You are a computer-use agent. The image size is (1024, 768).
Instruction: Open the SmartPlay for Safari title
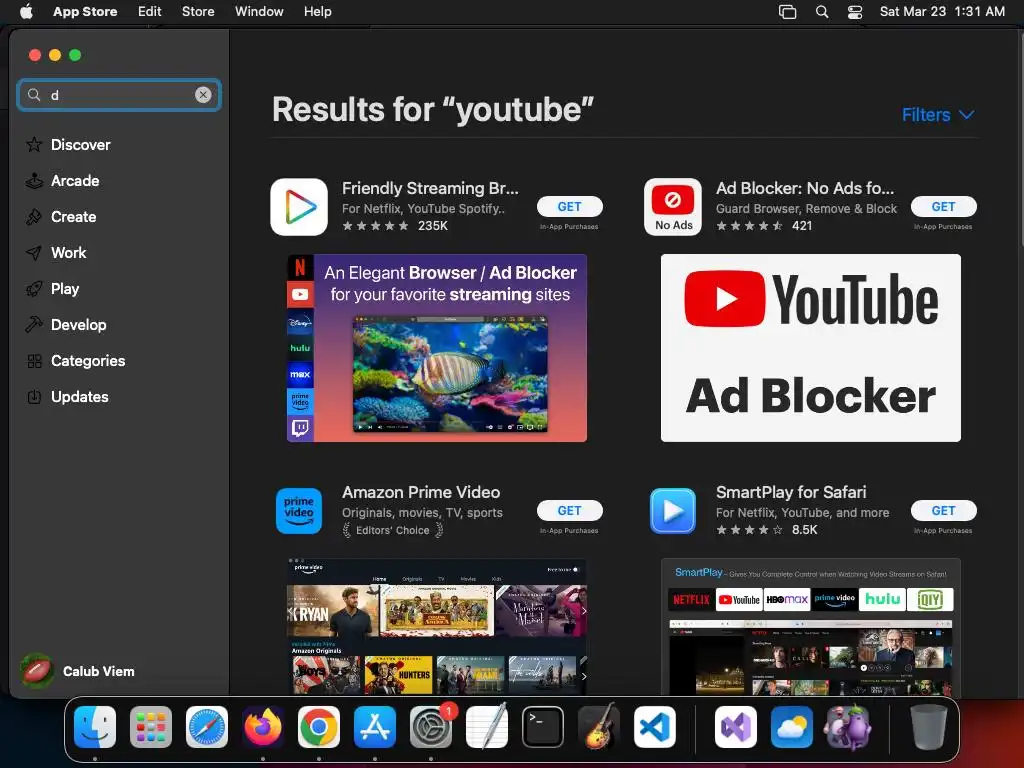791,492
